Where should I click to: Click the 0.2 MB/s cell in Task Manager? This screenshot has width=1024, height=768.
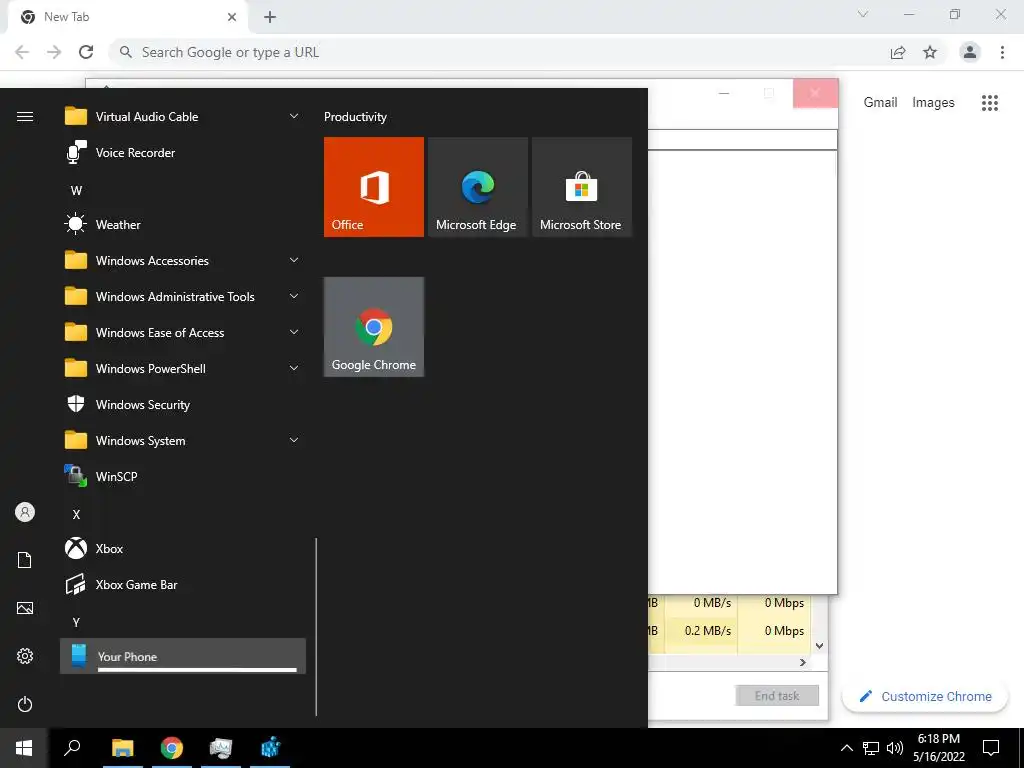(701, 631)
